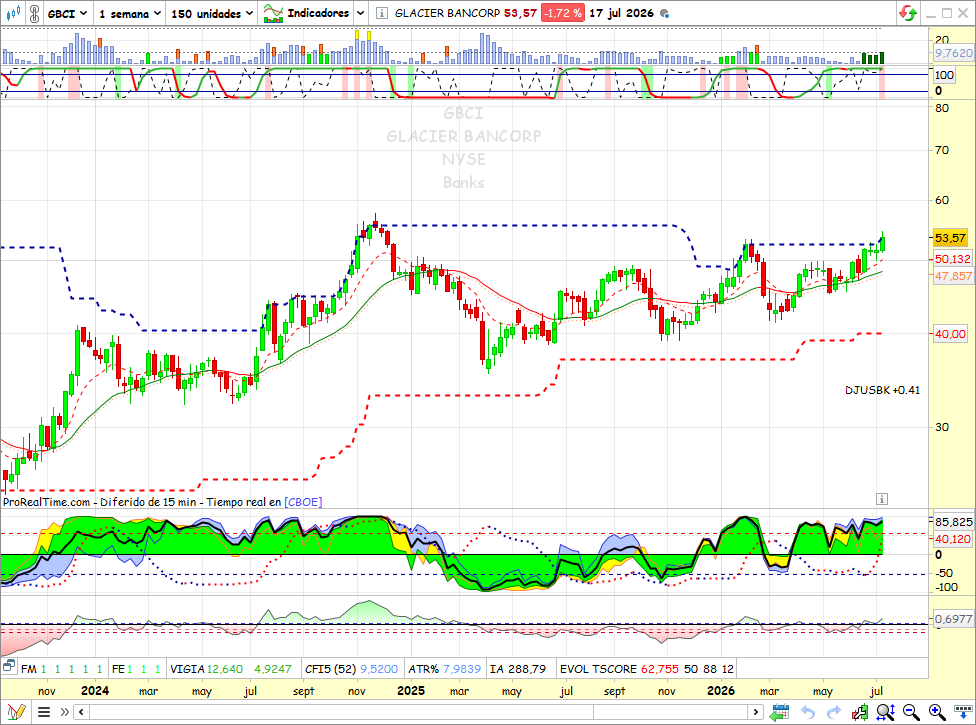Click the 9,7620 volume value label
The height and width of the screenshot is (725, 976).
point(954,53)
